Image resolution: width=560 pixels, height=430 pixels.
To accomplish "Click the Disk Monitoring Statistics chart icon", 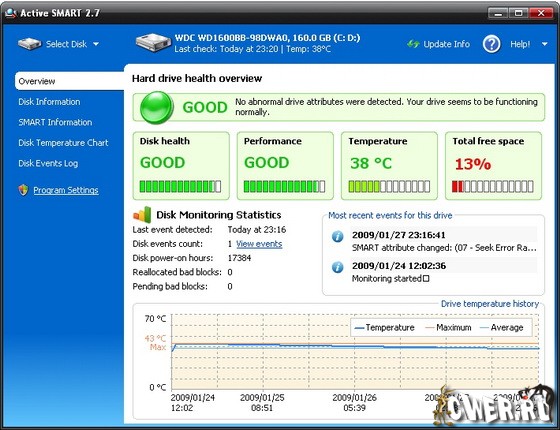I will (142, 215).
